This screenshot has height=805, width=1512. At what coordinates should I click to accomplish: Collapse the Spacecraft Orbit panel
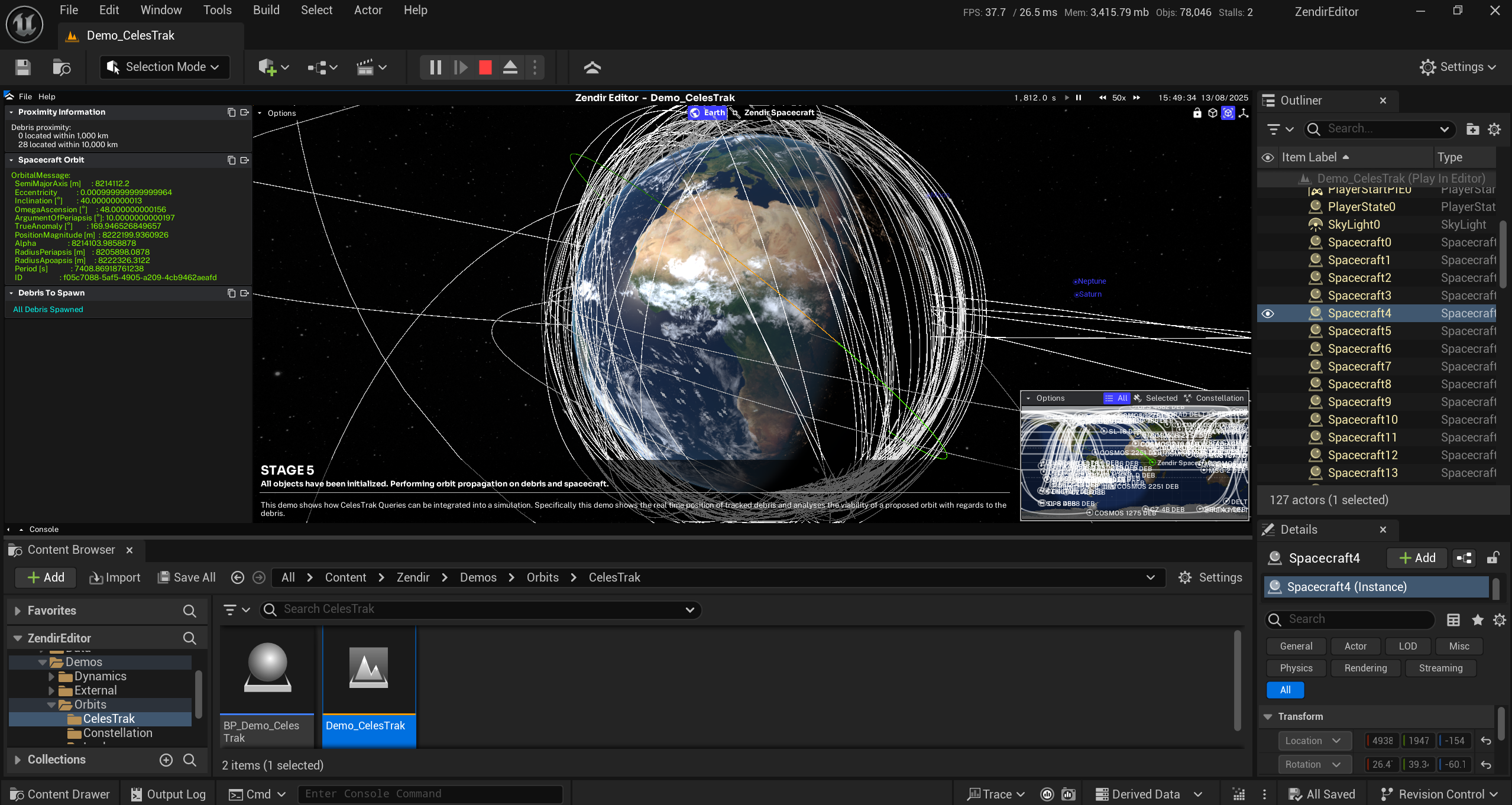tap(11, 160)
